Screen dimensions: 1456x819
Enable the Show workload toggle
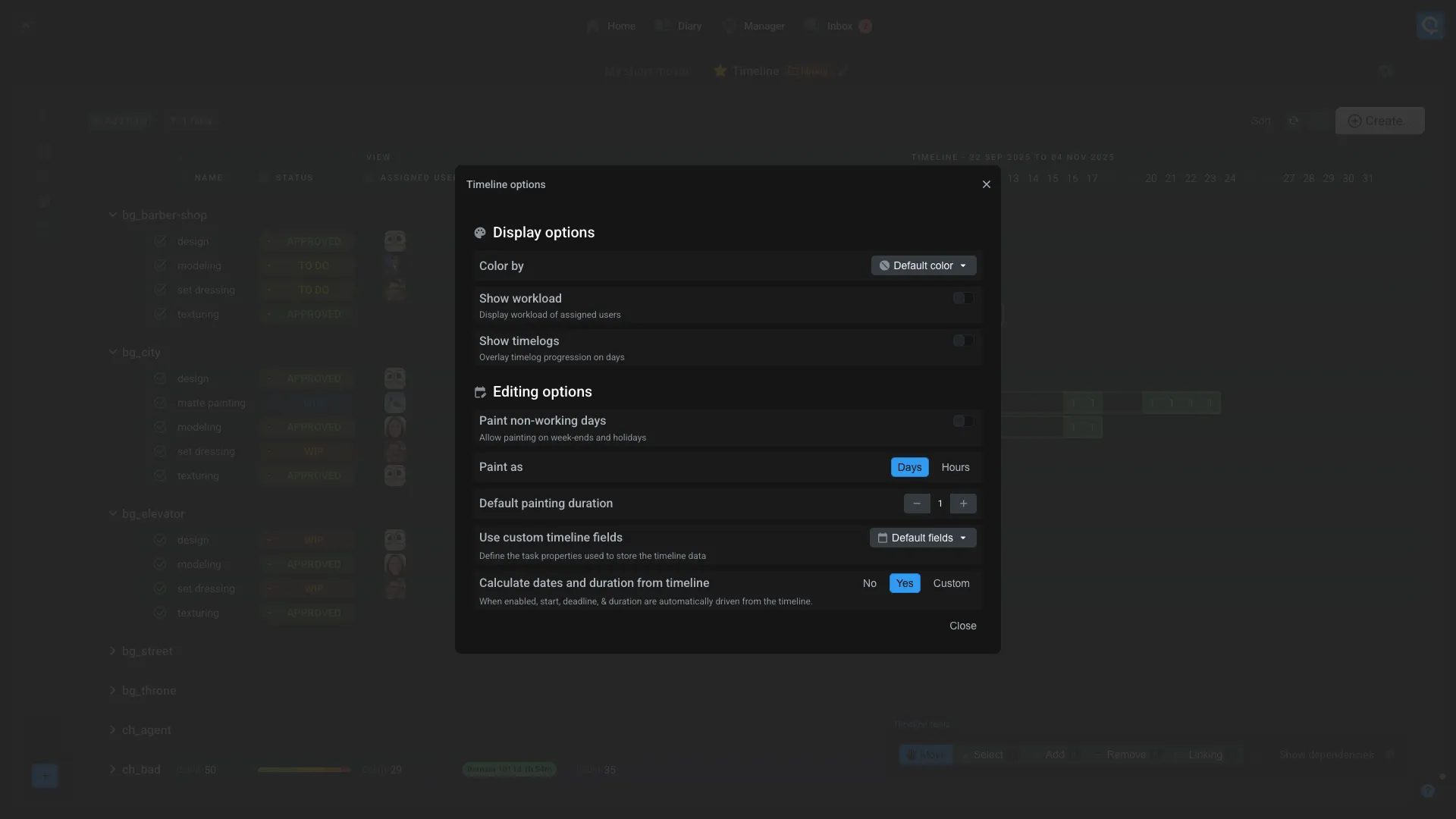click(962, 298)
